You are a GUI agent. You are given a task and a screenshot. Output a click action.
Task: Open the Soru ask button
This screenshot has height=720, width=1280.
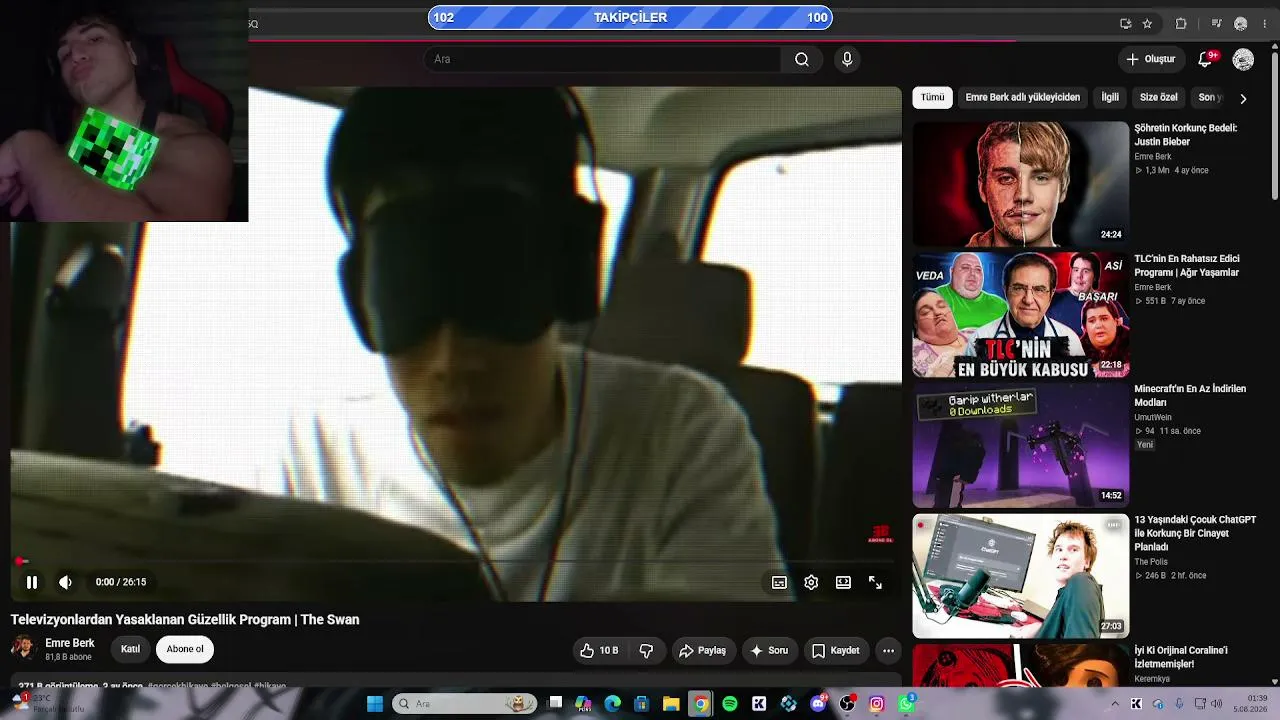pos(769,650)
